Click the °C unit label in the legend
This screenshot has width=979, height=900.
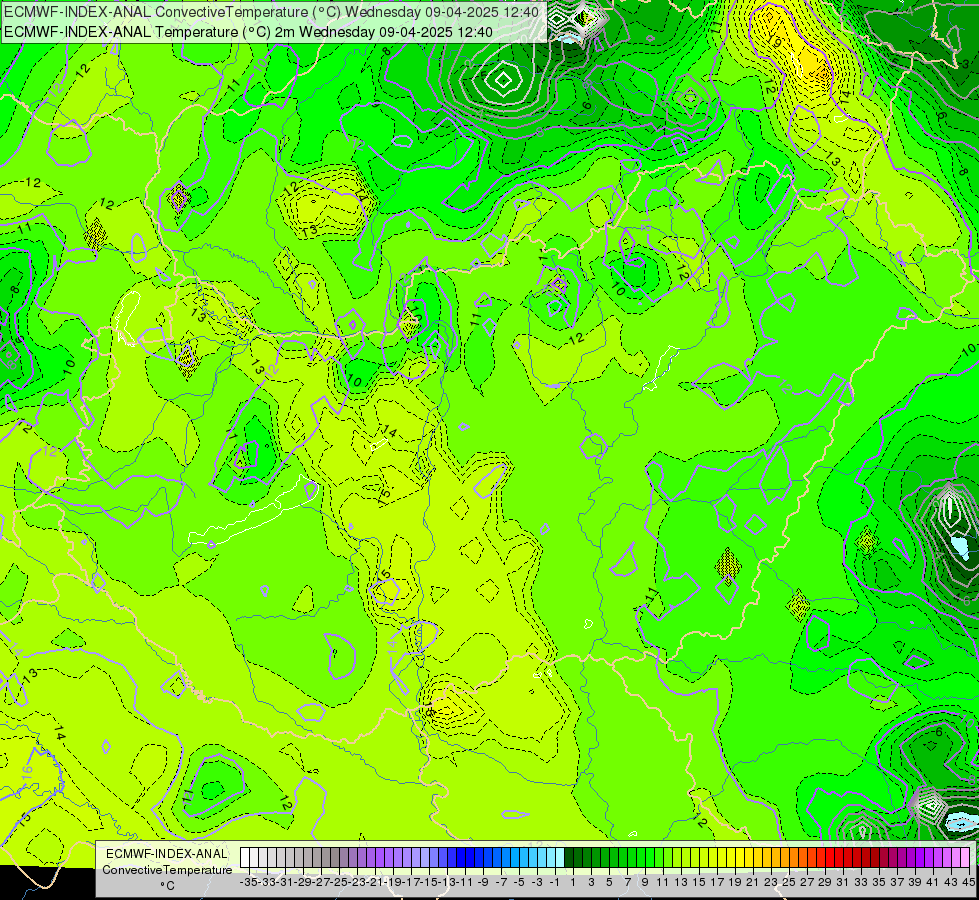tap(167, 885)
